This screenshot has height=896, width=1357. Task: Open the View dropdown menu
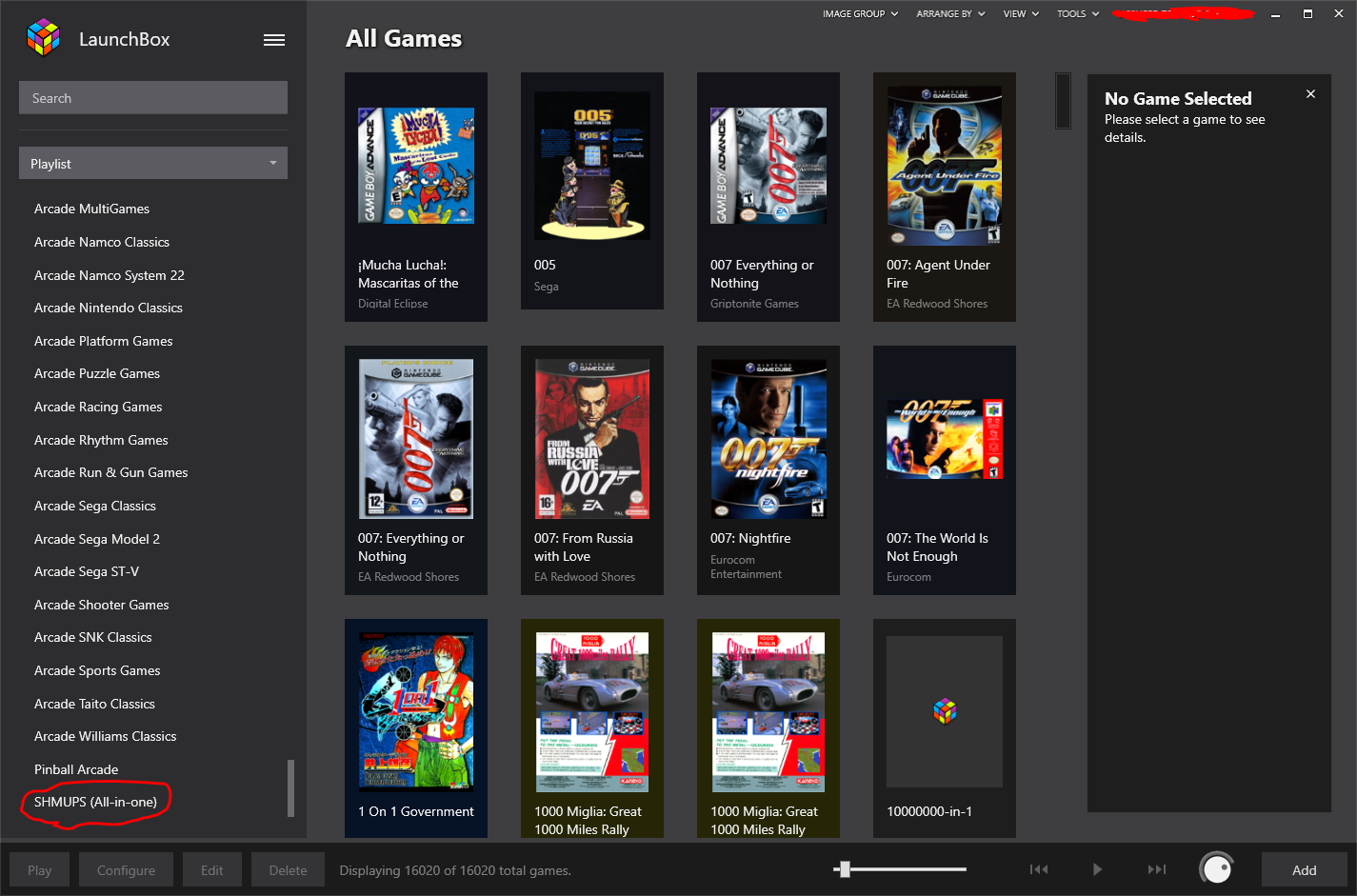(x=1021, y=13)
